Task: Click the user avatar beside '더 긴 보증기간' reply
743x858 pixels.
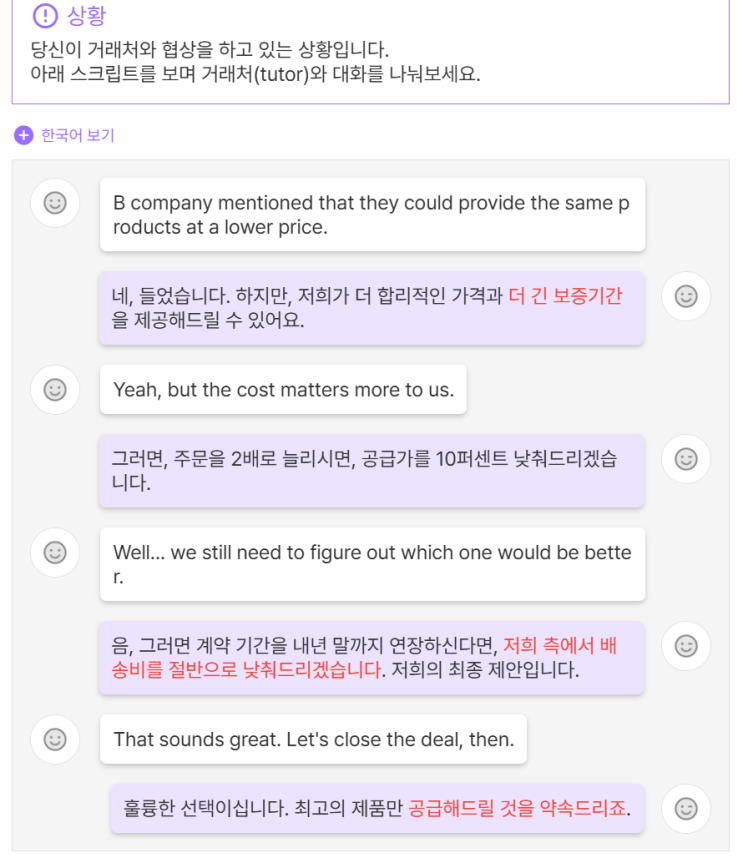Action: tap(686, 296)
